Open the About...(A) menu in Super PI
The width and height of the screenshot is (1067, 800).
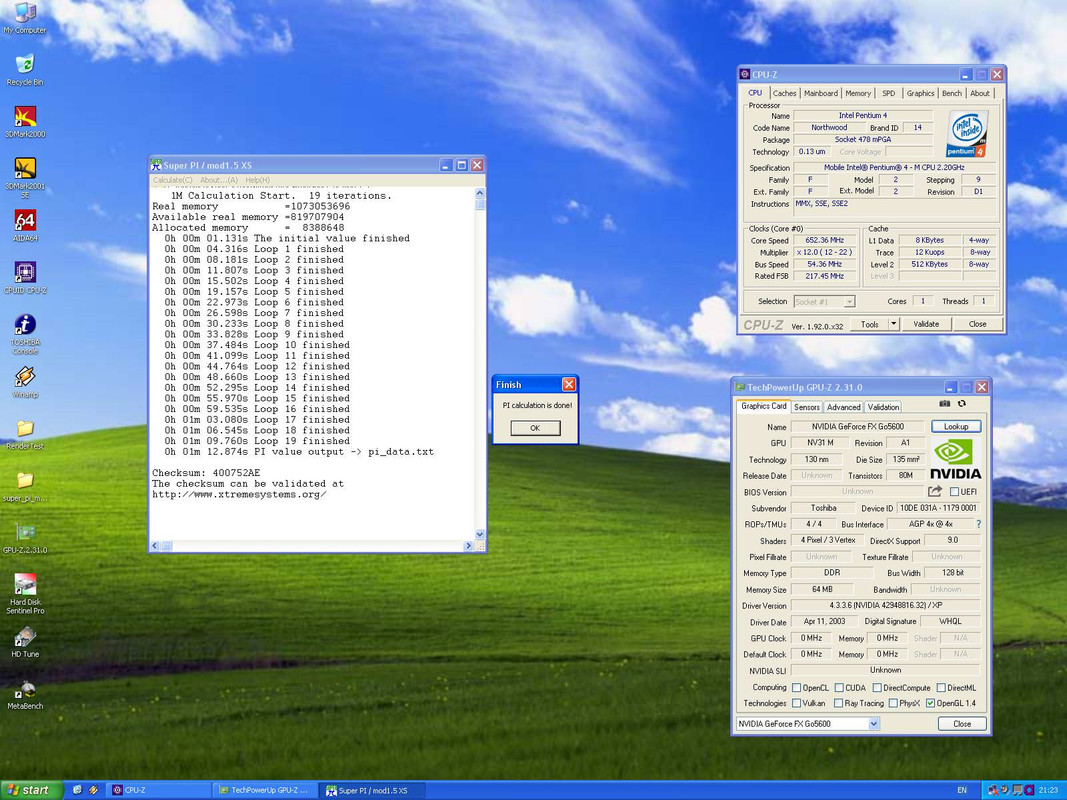[218, 180]
